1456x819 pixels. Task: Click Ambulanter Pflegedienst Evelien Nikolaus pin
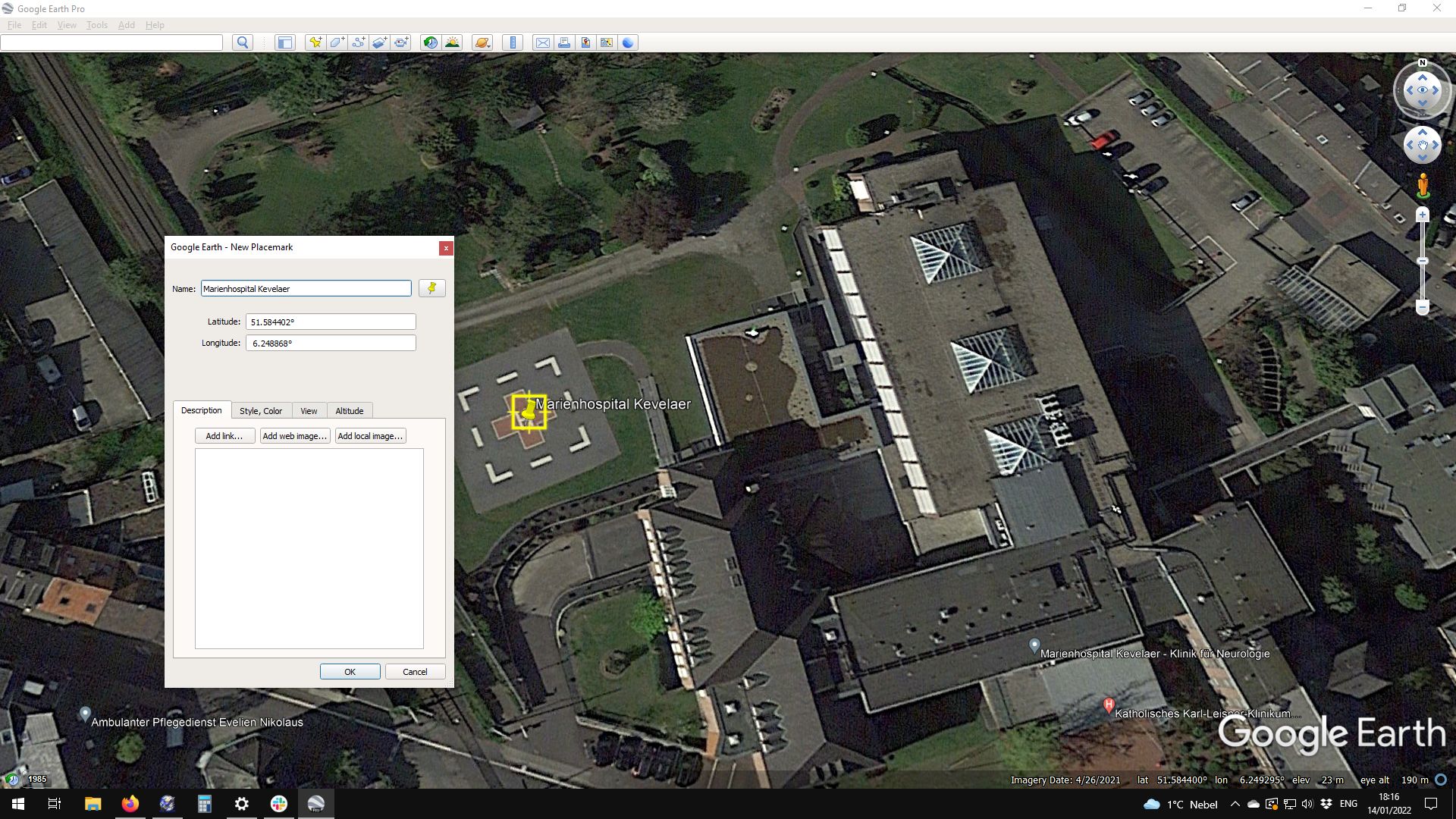[85, 714]
